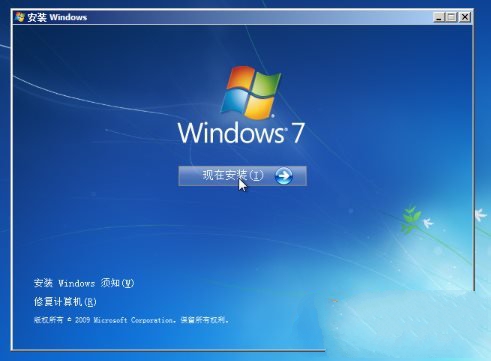Minimize the 安装 Windows window
The width and height of the screenshot is (491, 361).
point(439,17)
